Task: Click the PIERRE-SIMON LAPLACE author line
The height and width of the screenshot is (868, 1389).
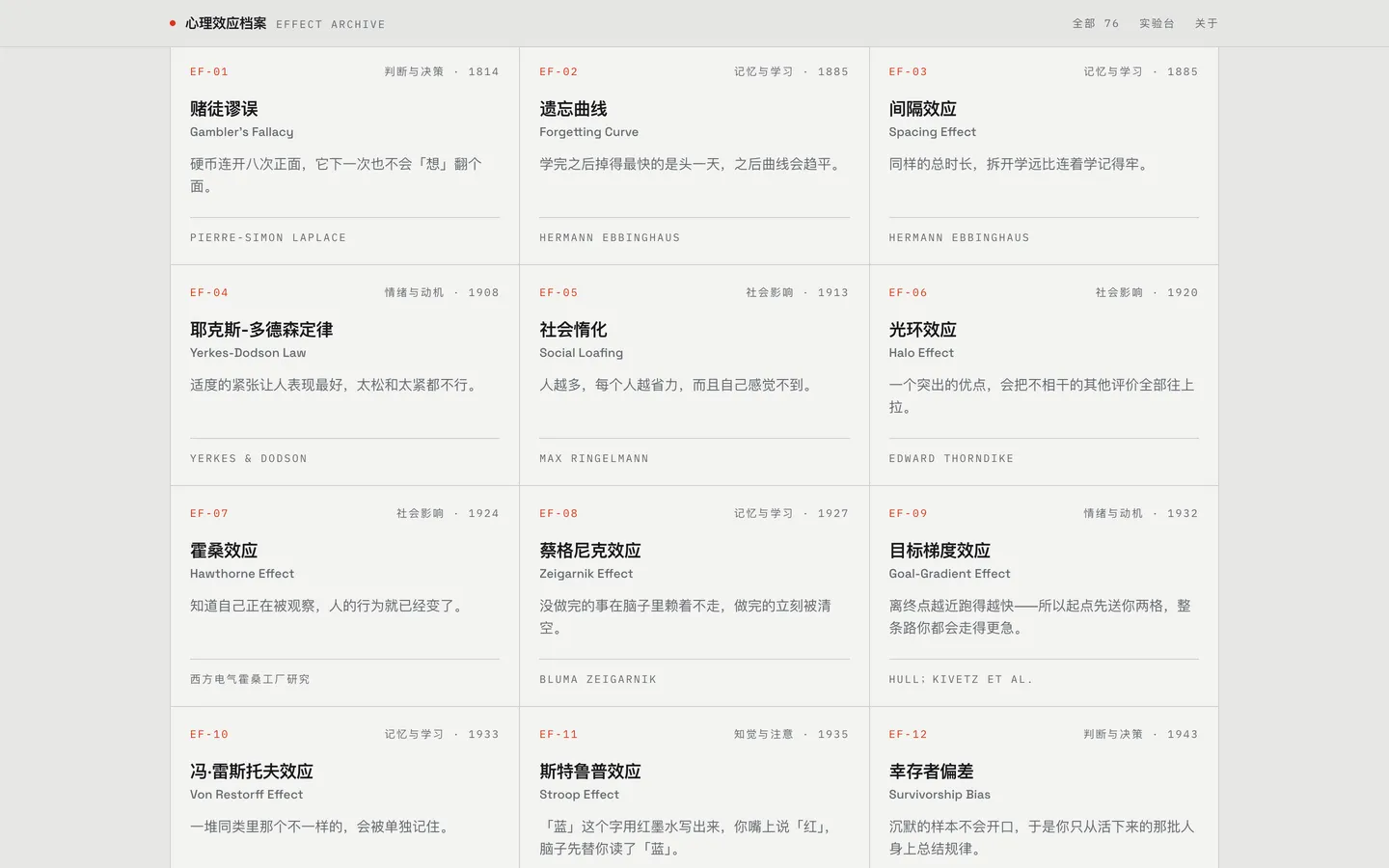Action: (x=268, y=237)
